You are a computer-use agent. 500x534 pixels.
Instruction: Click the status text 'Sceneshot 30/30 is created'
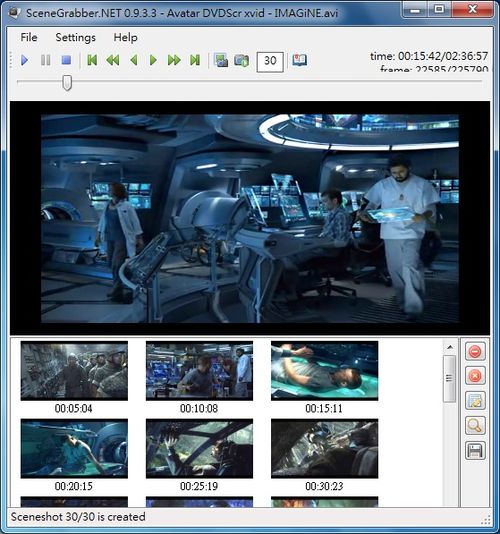point(78,517)
